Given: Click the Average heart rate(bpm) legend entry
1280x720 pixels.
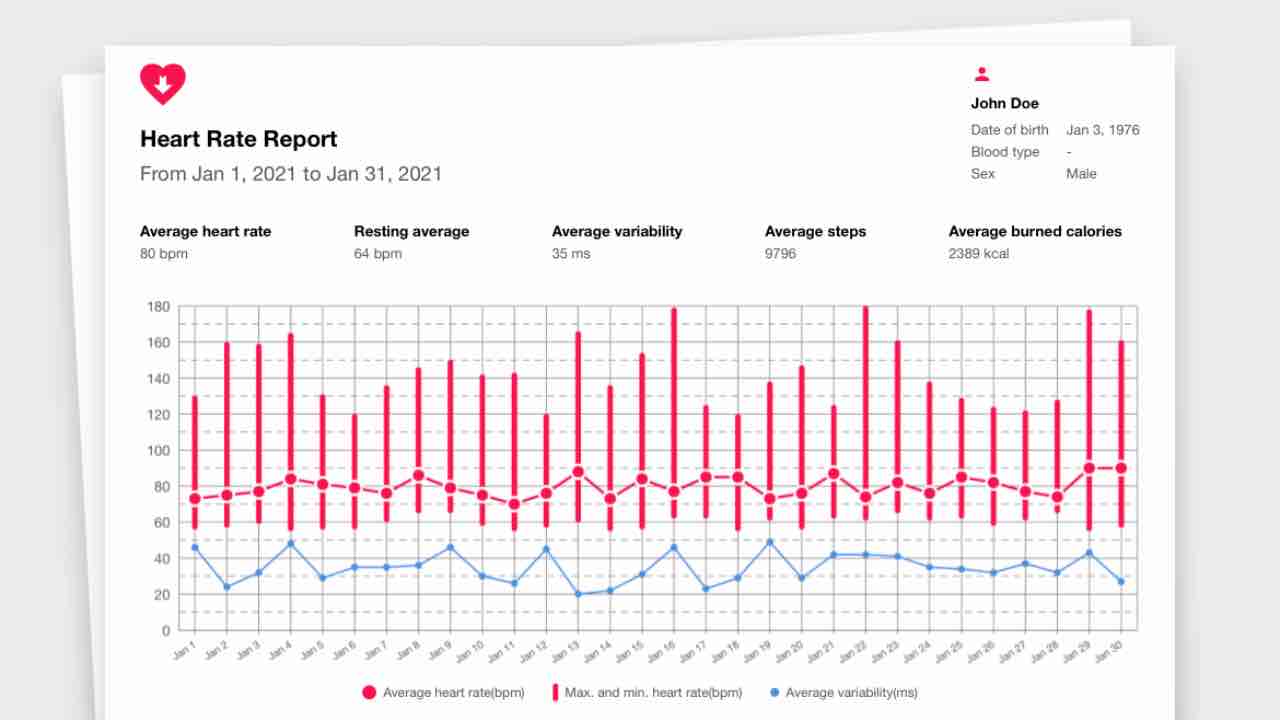Looking at the screenshot, I should coord(441,692).
